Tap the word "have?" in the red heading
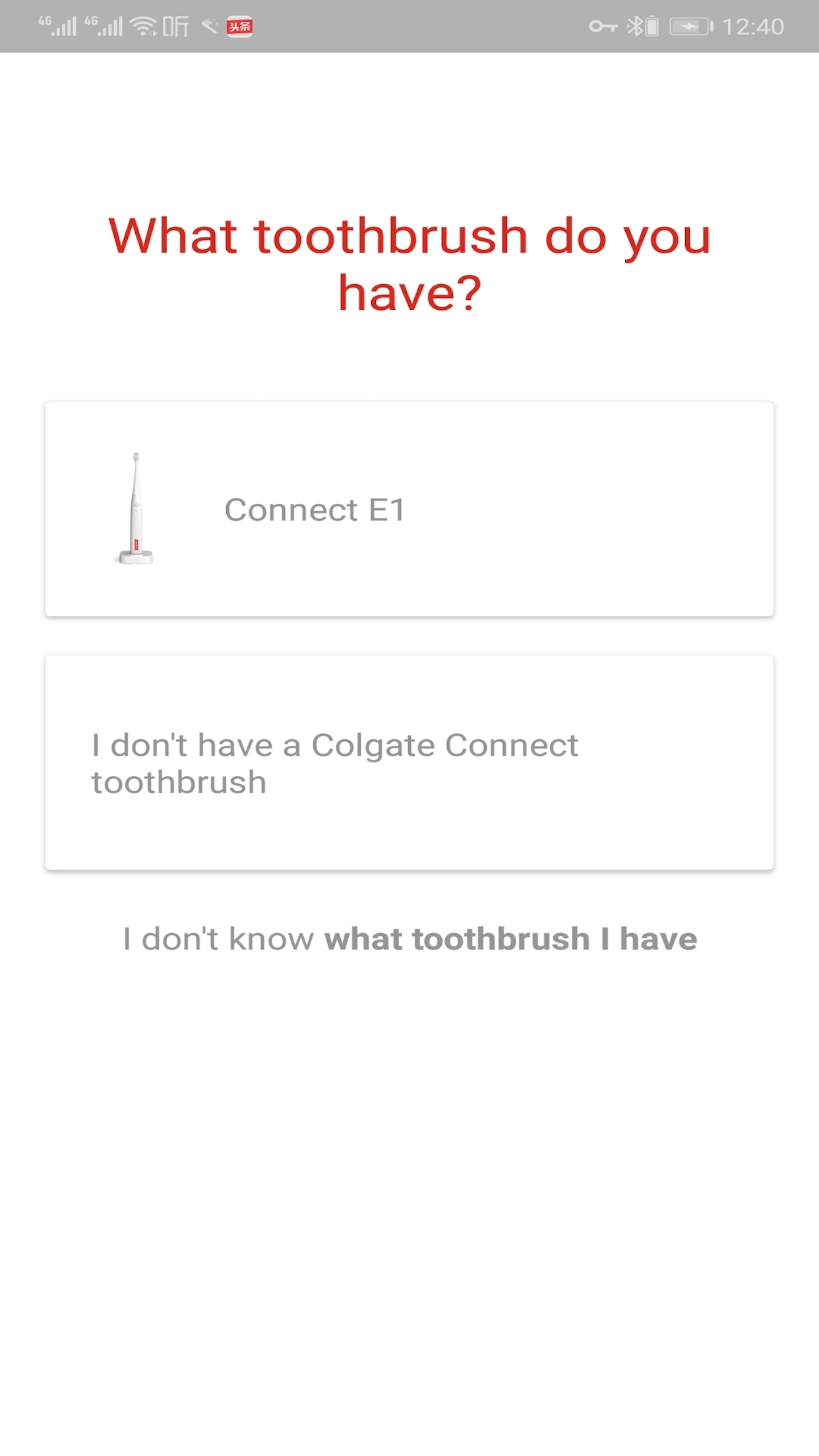The height and width of the screenshot is (1456, 819). tap(409, 293)
